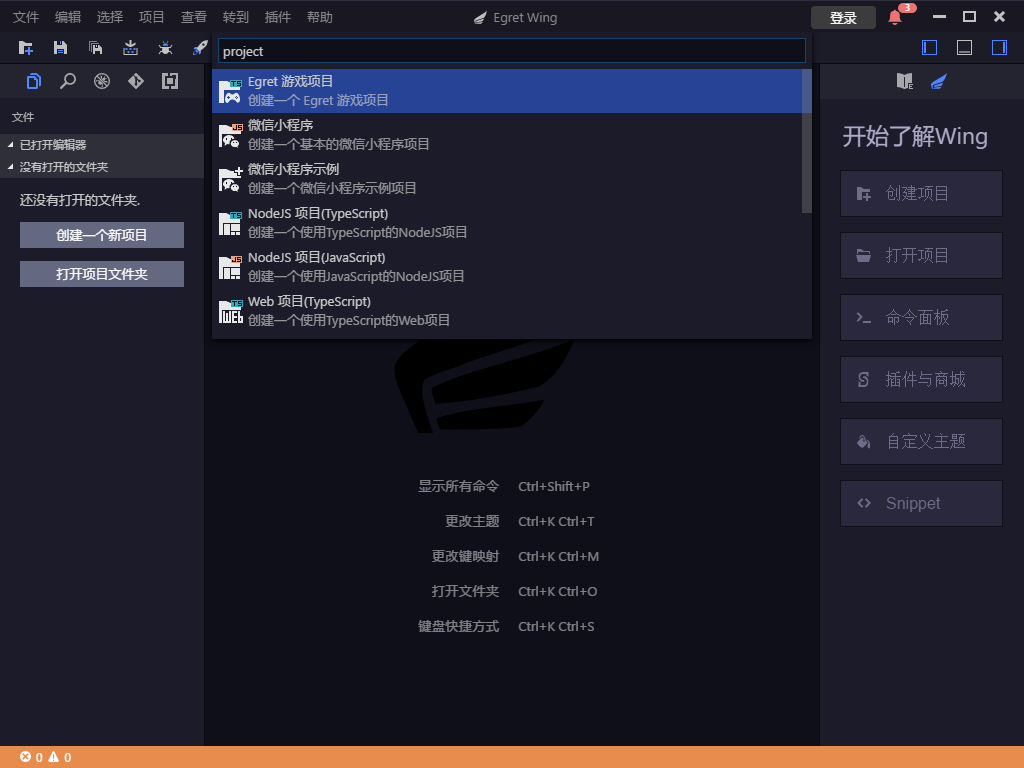Collapse the 没有打开的文件夹 section

point(102,167)
